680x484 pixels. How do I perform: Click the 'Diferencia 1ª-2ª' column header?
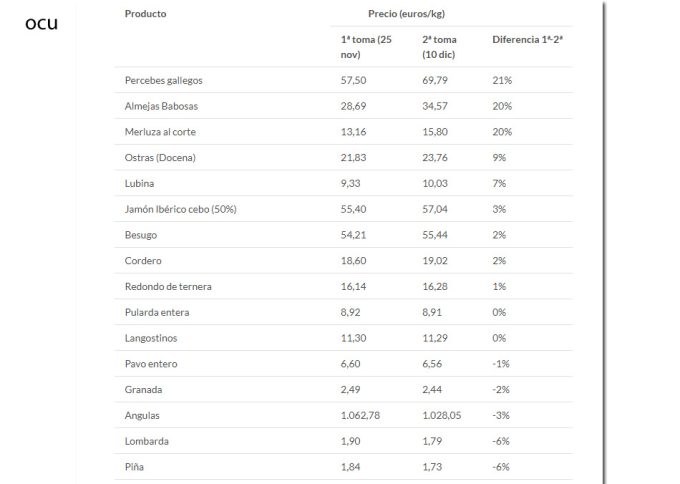[x=528, y=40]
